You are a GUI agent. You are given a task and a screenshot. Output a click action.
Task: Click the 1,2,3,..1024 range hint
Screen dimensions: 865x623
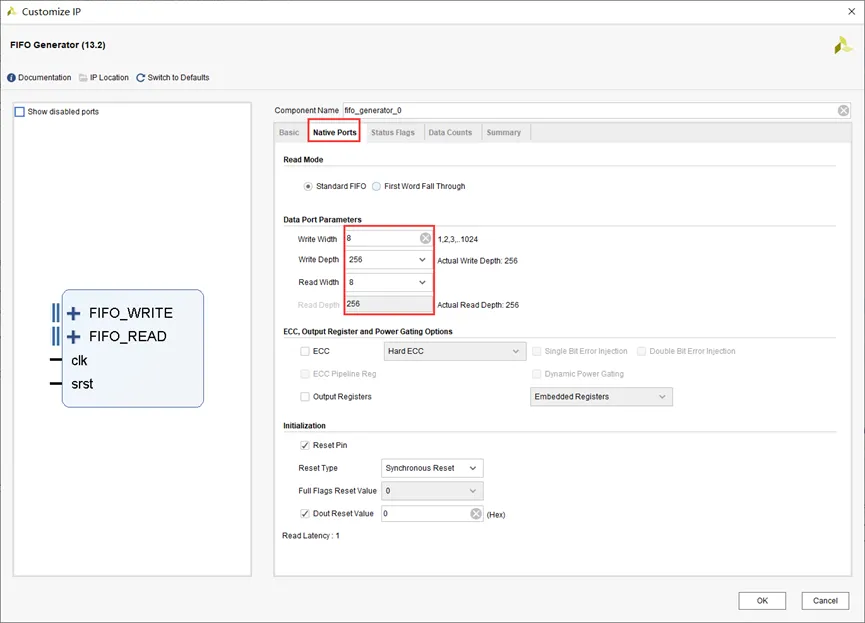[x=457, y=239]
